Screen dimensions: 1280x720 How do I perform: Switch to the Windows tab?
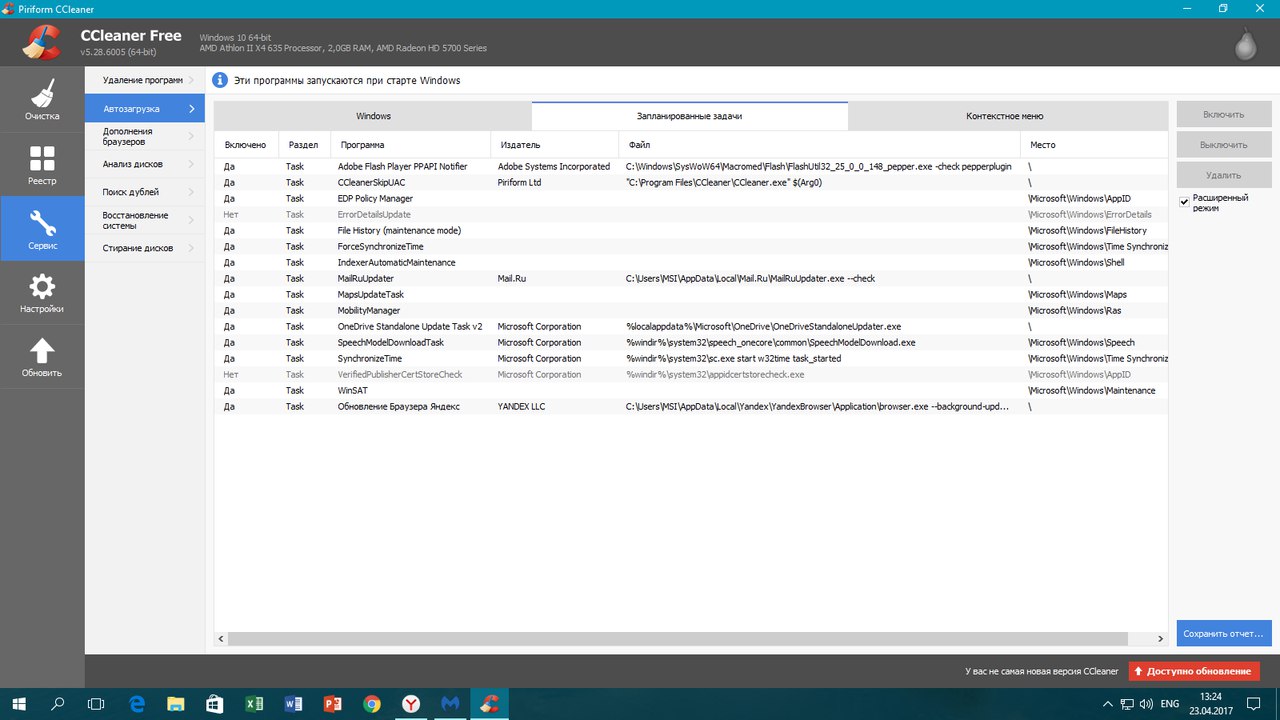(373, 116)
